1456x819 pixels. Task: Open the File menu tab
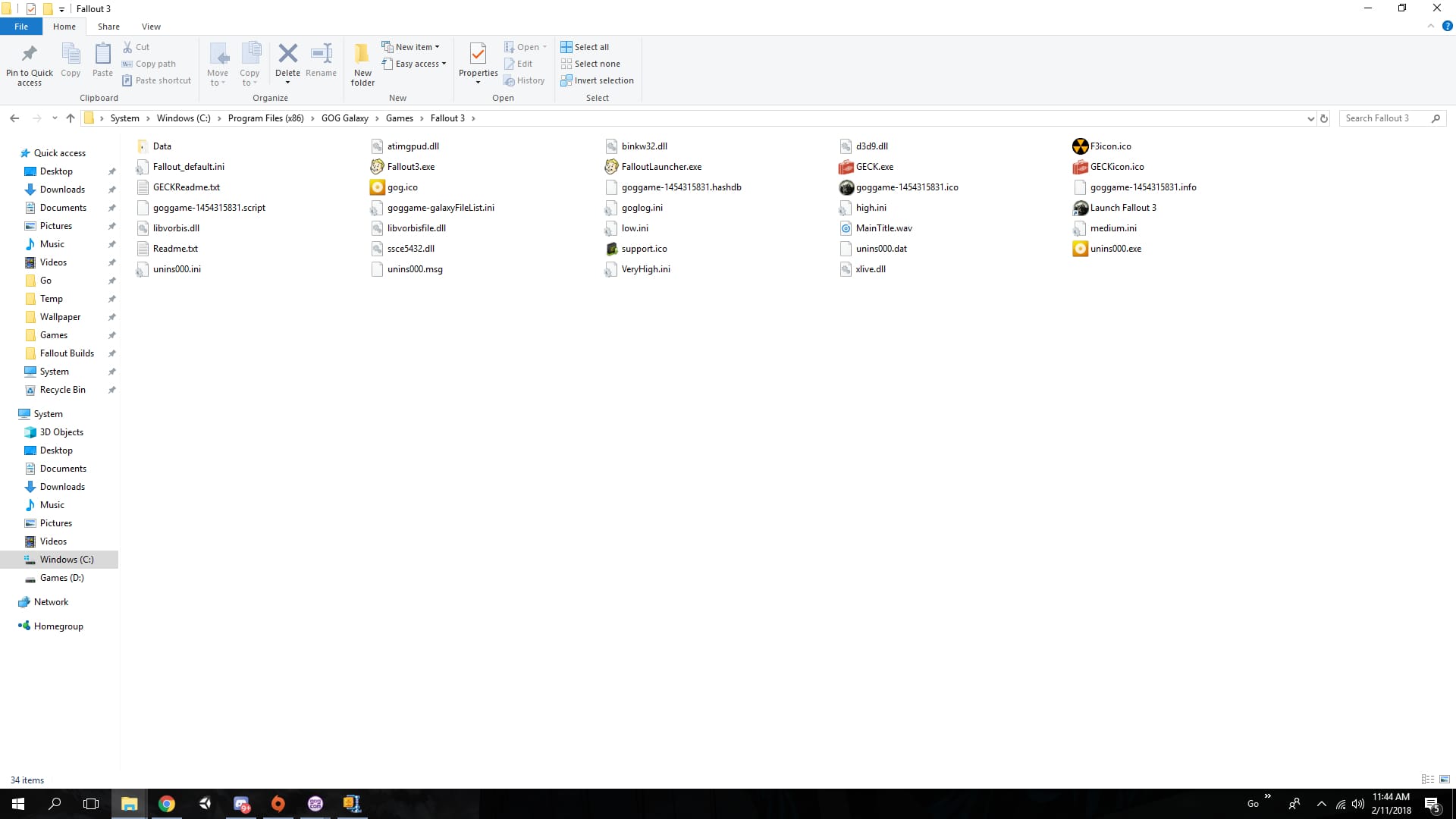click(21, 27)
